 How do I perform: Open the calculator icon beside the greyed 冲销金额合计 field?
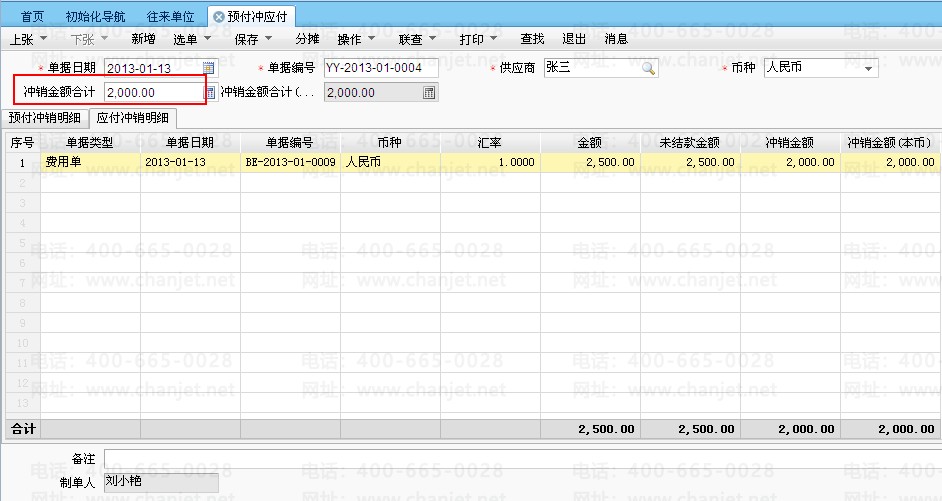point(428,93)
